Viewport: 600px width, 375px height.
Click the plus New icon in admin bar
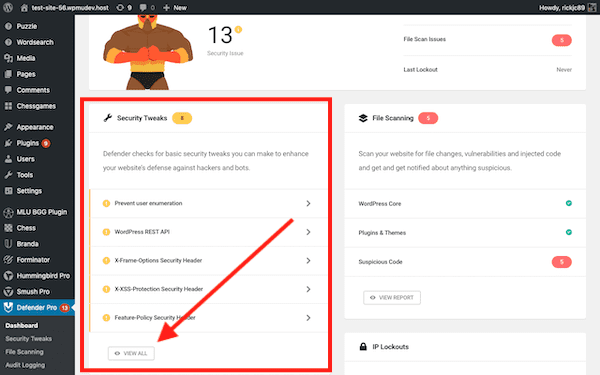(x=166, y=7)
